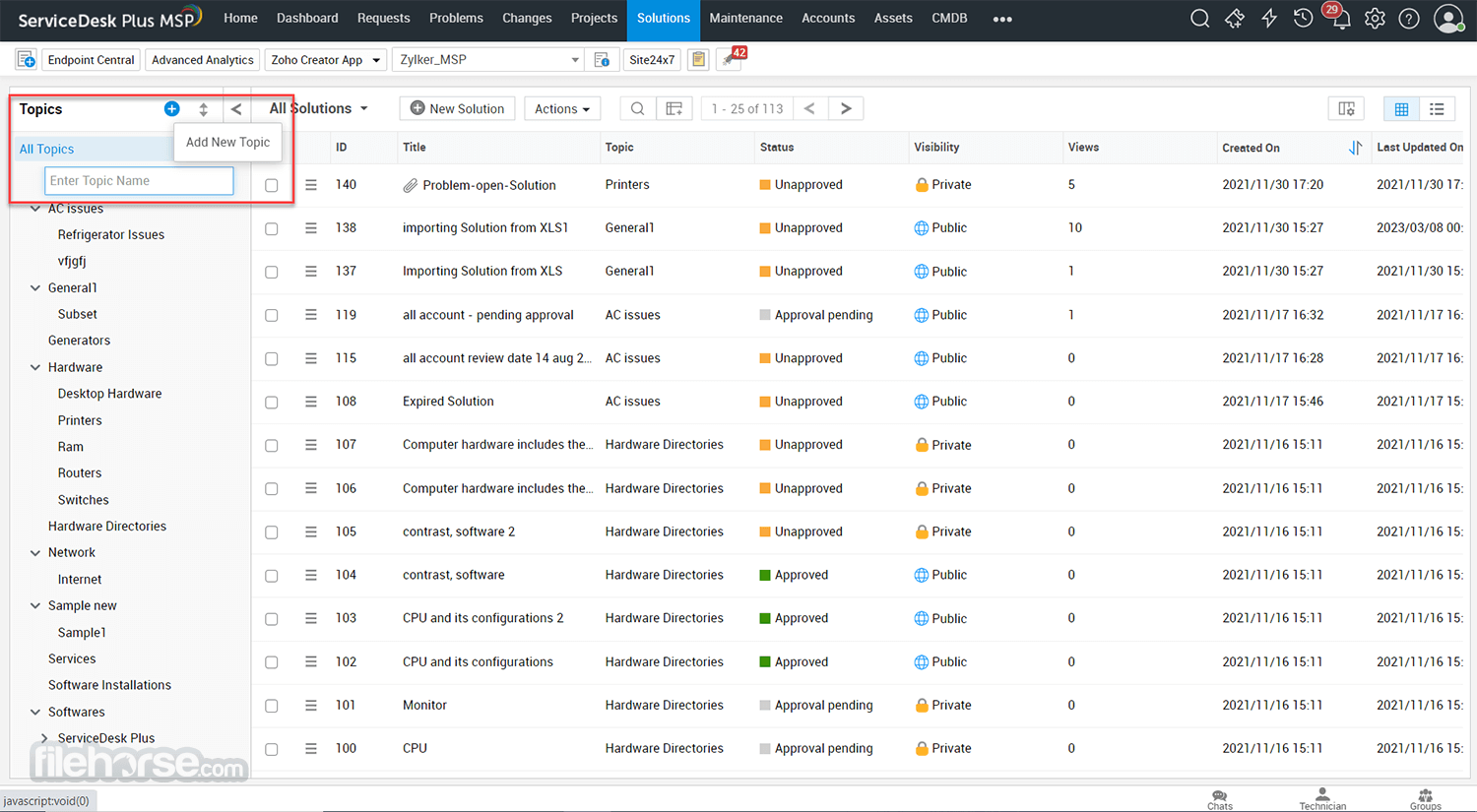Click the account details icon beside Zylker_MSP
The image size is (1477, 812).
(603, 60)
